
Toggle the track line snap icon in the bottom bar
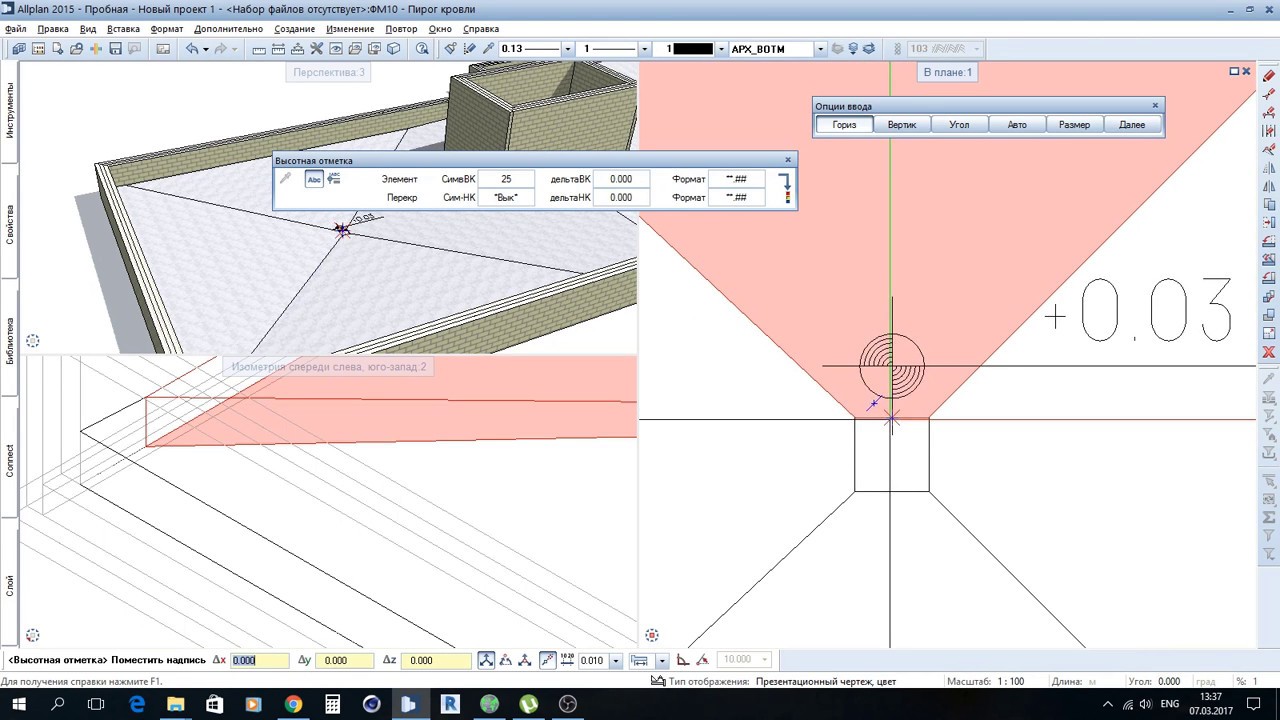[547, 660]
